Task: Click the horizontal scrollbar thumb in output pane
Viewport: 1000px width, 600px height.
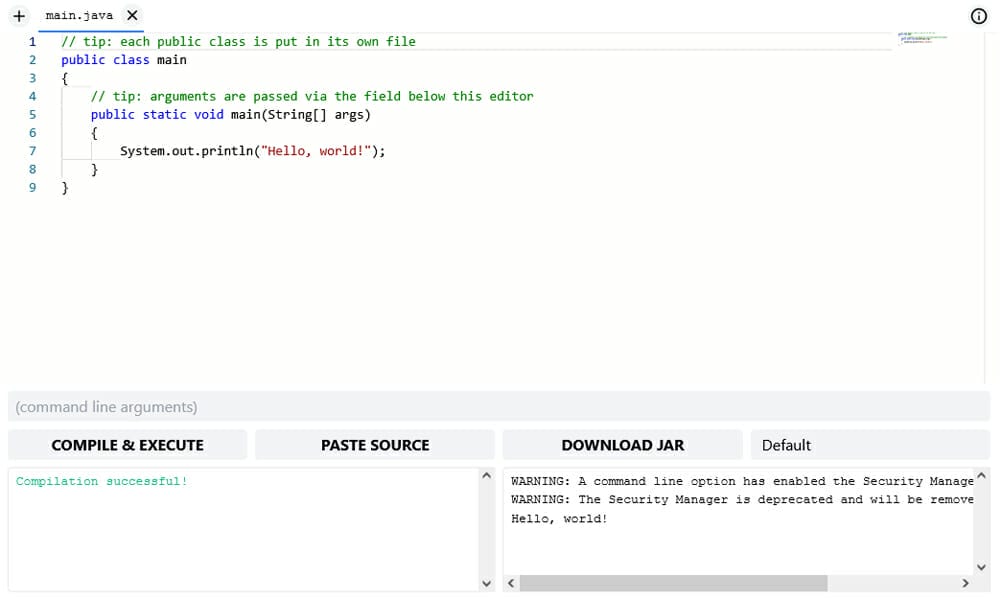Action: pos(673,583)
